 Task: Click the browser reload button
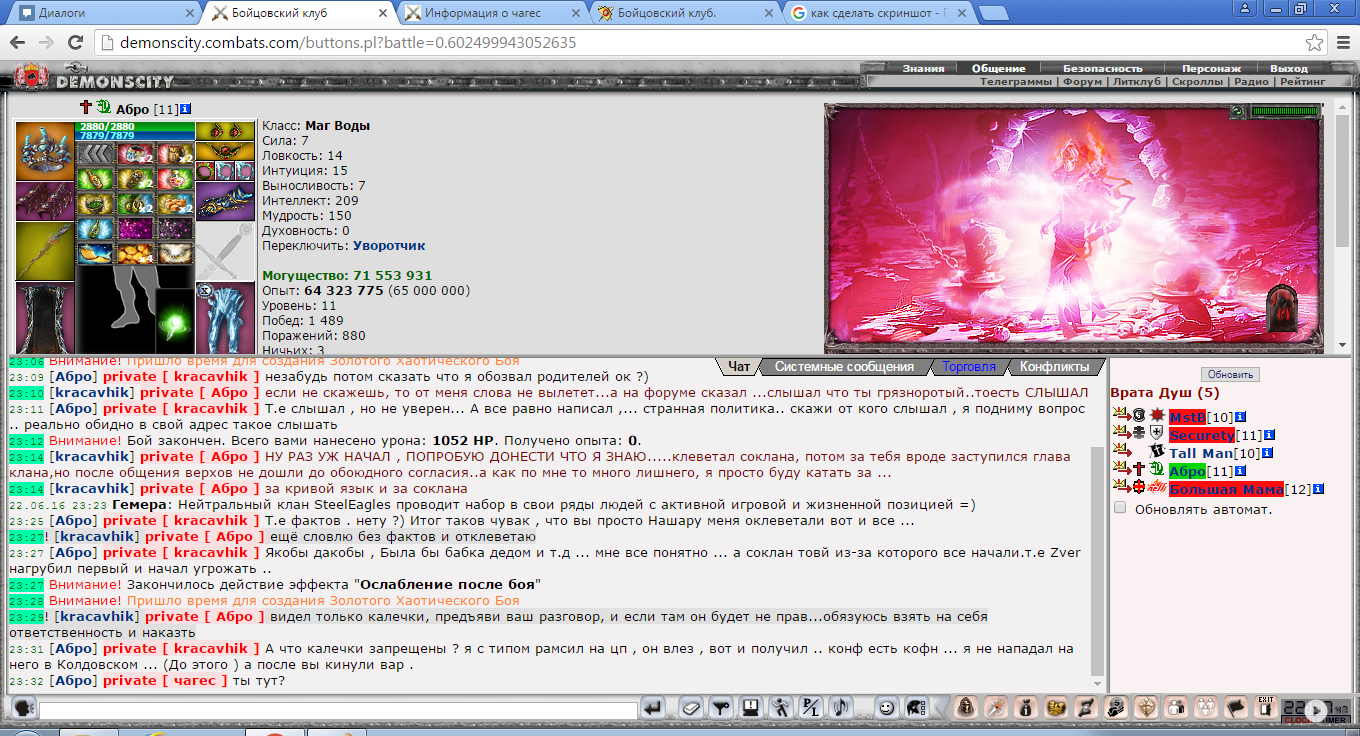click(75, 43)
